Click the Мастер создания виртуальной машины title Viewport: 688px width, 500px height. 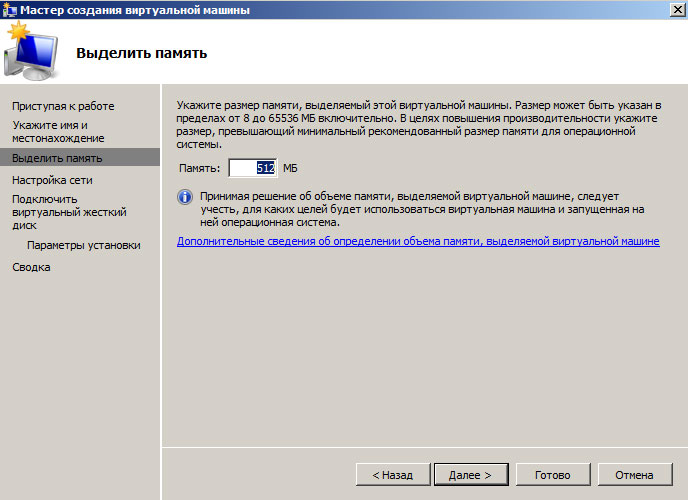coord(135,10)
